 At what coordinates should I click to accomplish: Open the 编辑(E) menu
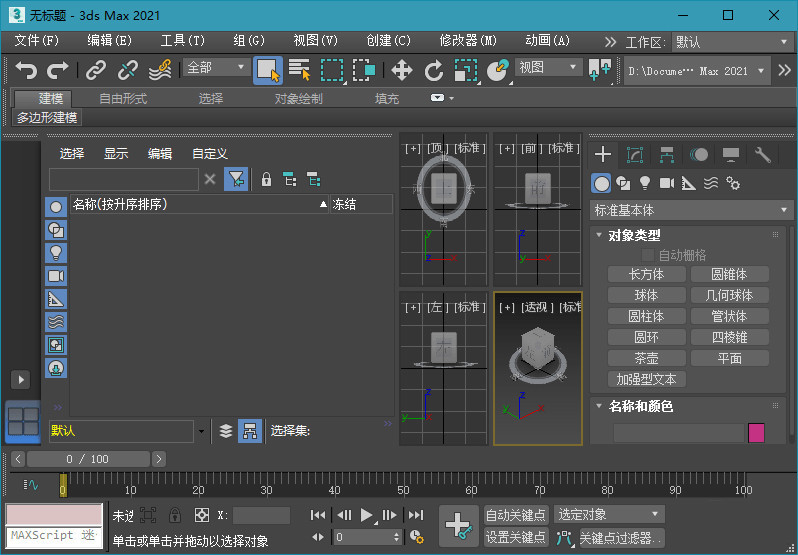[109, 41]
